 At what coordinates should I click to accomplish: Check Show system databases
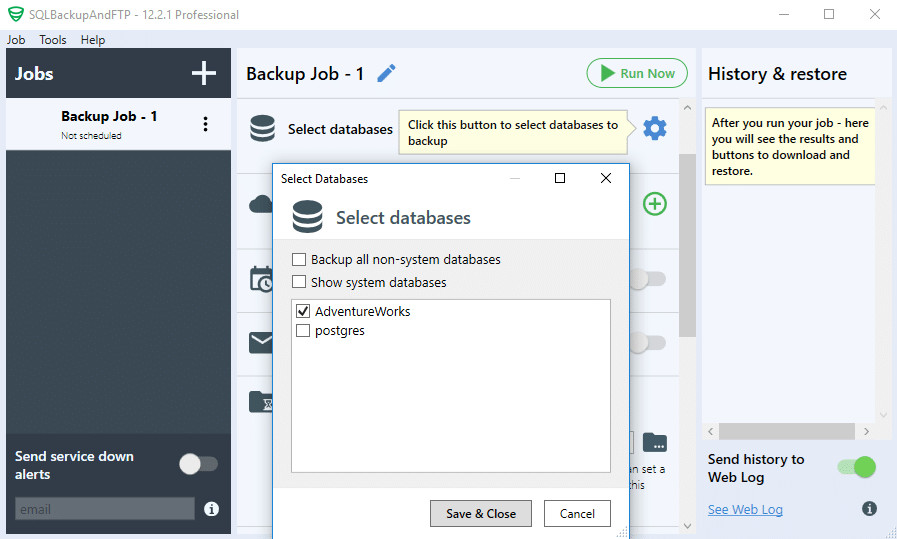[x=299, y=282]
